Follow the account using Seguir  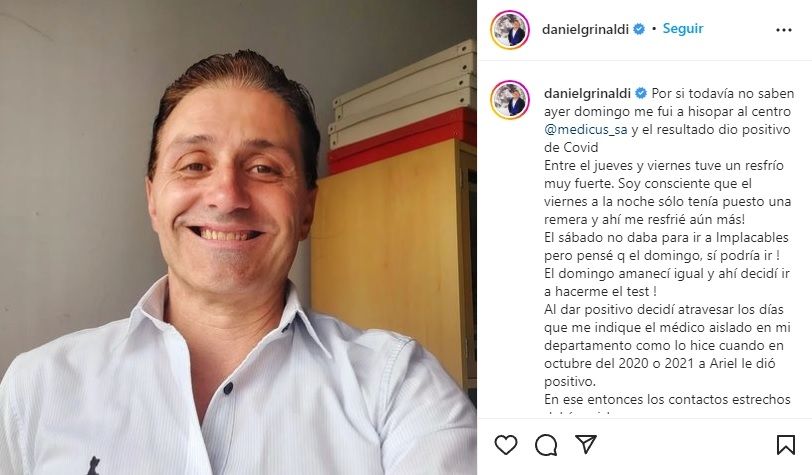point(683,28)
